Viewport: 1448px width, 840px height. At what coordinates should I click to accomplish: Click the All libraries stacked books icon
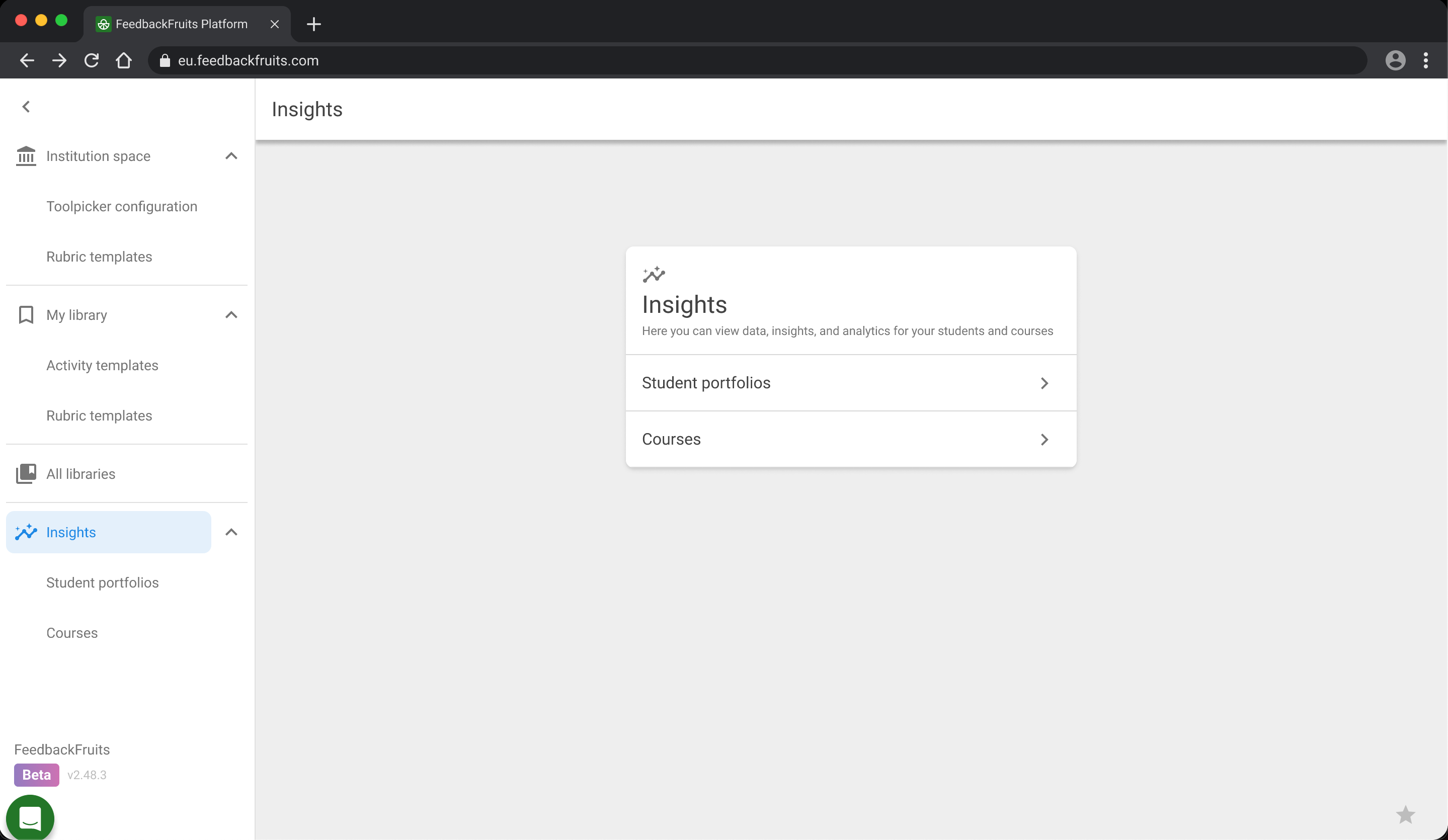(26, 474)
